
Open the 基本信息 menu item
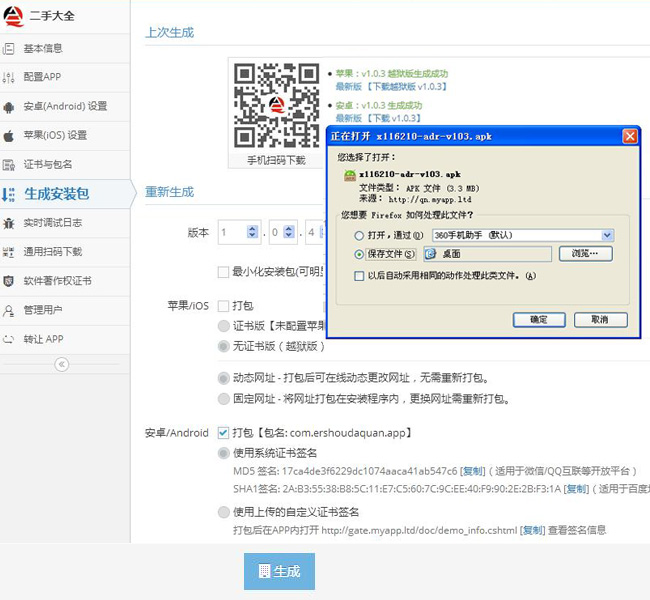coord(65,49)
